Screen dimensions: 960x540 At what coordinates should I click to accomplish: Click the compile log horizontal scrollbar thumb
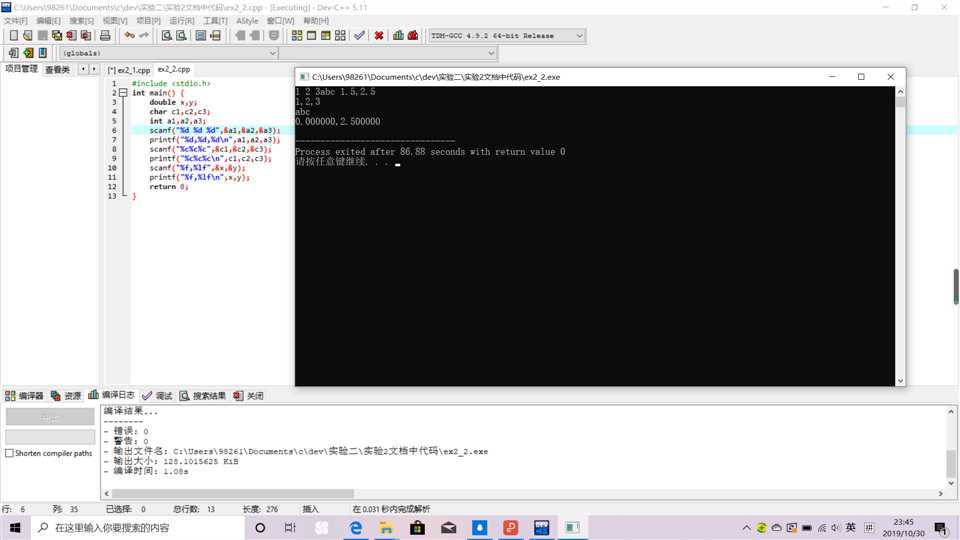[233, 493]
